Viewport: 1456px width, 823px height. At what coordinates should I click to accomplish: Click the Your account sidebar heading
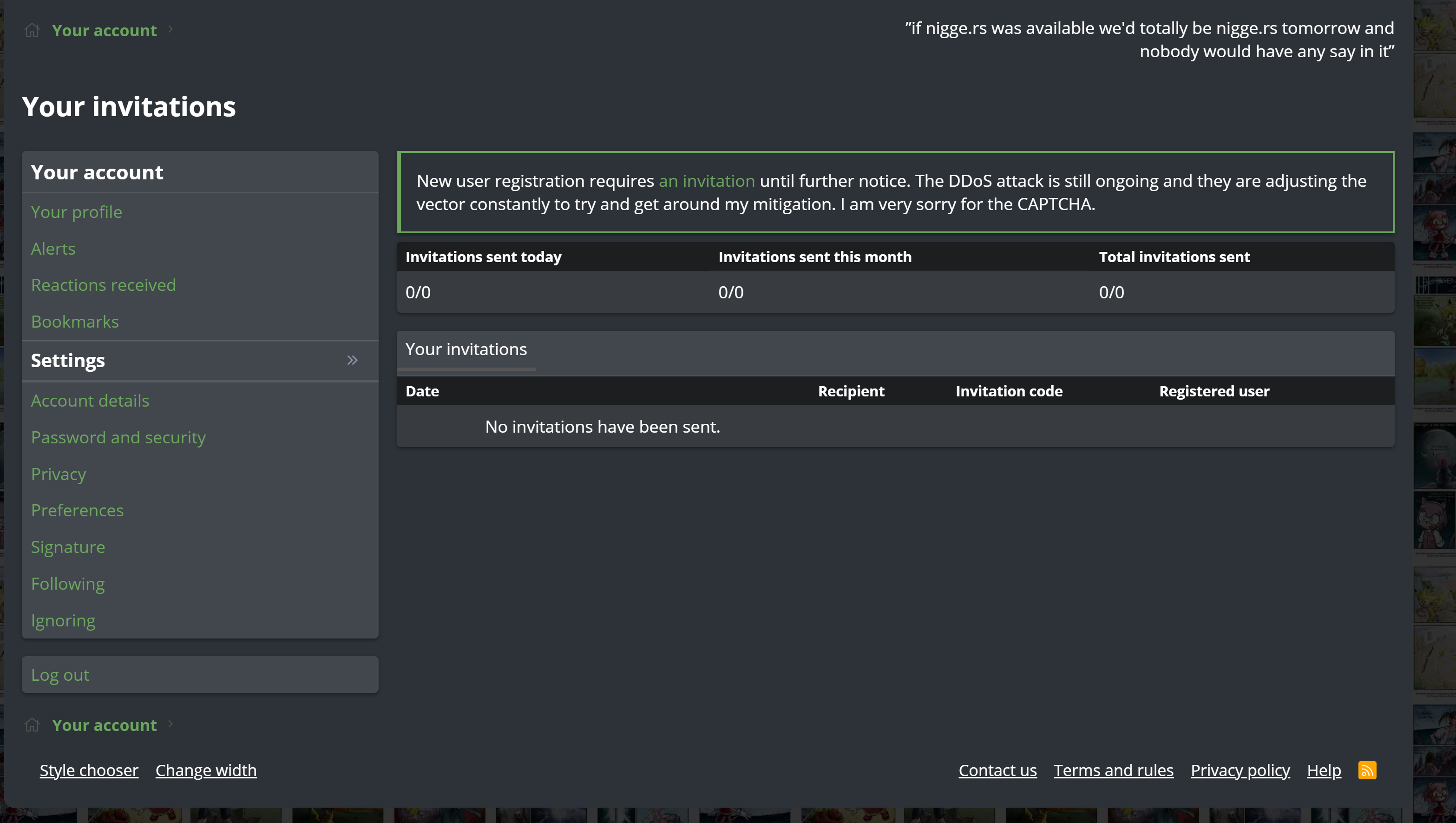[x=97, y=172]
